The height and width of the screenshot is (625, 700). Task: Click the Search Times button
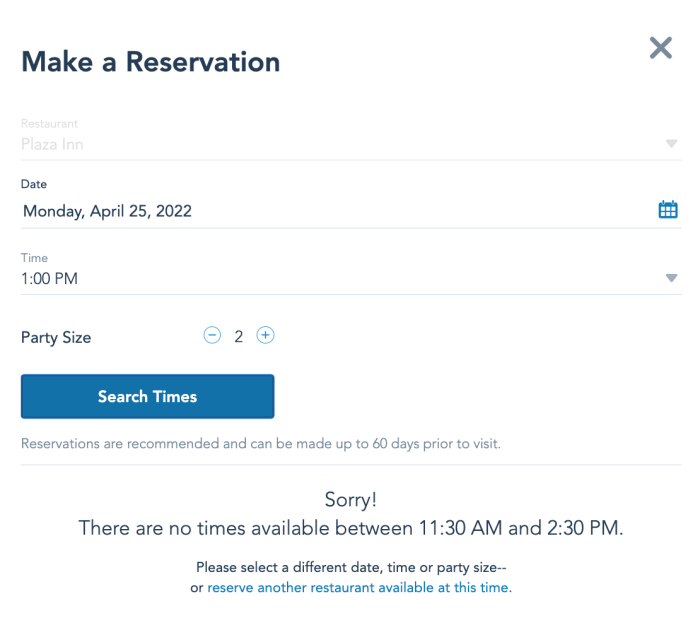pyautogui.click(x=148, y=396)
